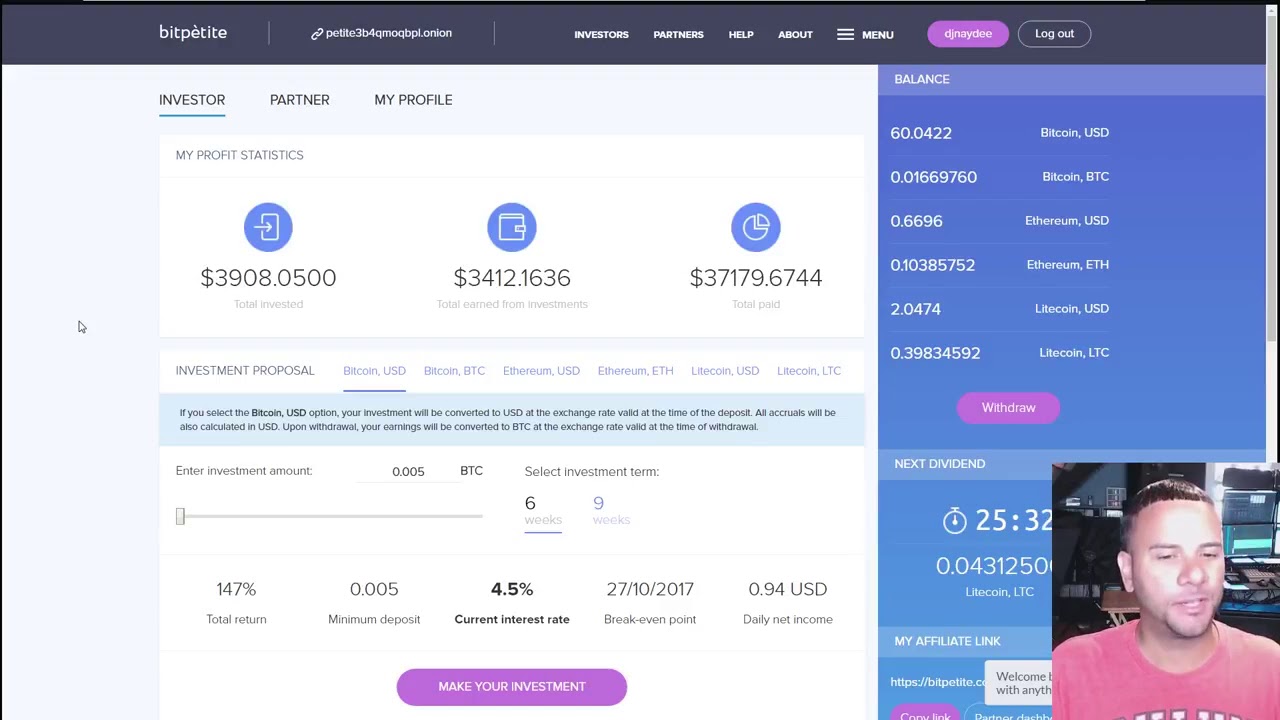Viewport: 1280px width, 720px height.
Task: Click the investment amount slider handle
Action: click(180, 516)
